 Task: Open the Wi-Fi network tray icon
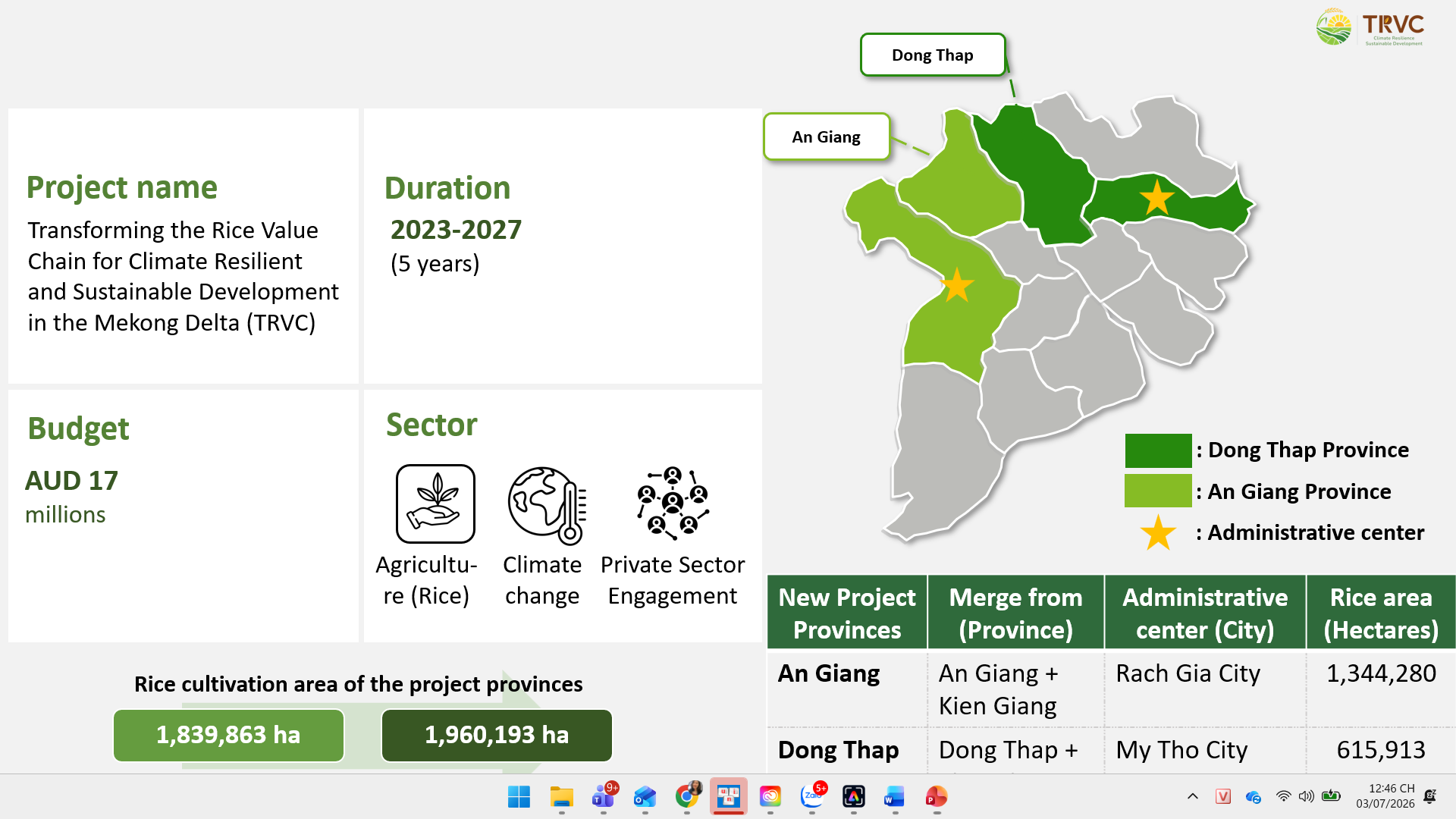click(1283, 796)
